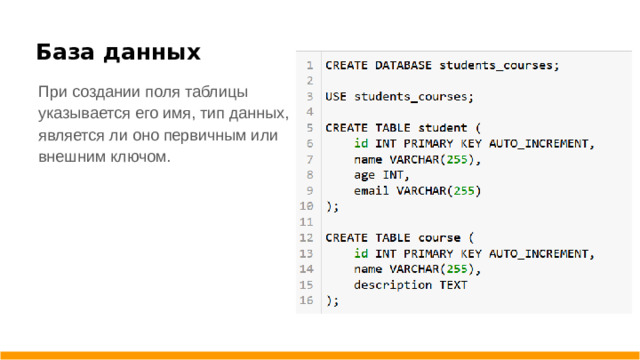The height and width of the screenshot is (360, 640).
Task: Select line number 16 in gutter
Action: pyautogui.click(x=307, y=300)
